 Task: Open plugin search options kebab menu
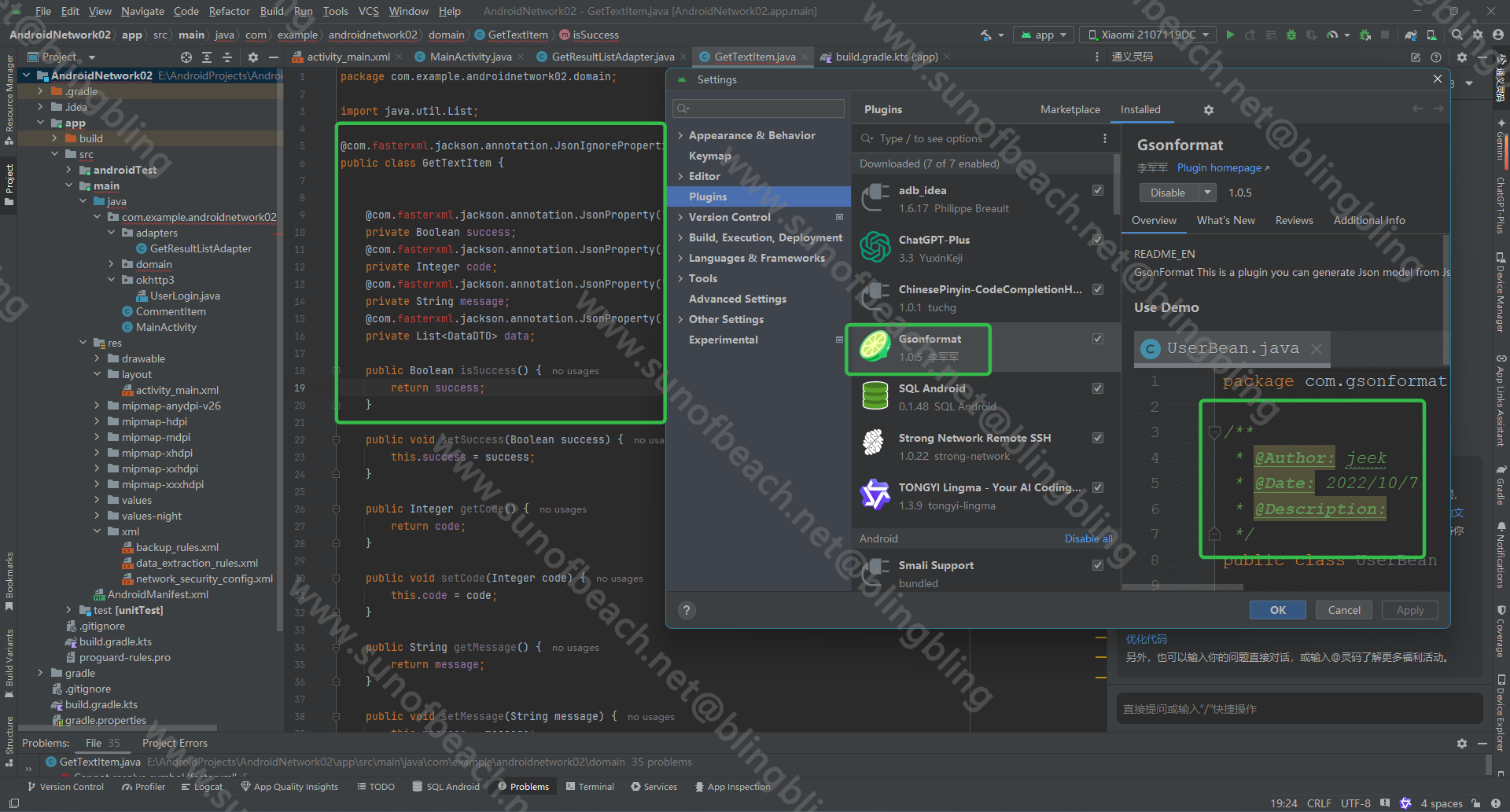click(1105, 138)
